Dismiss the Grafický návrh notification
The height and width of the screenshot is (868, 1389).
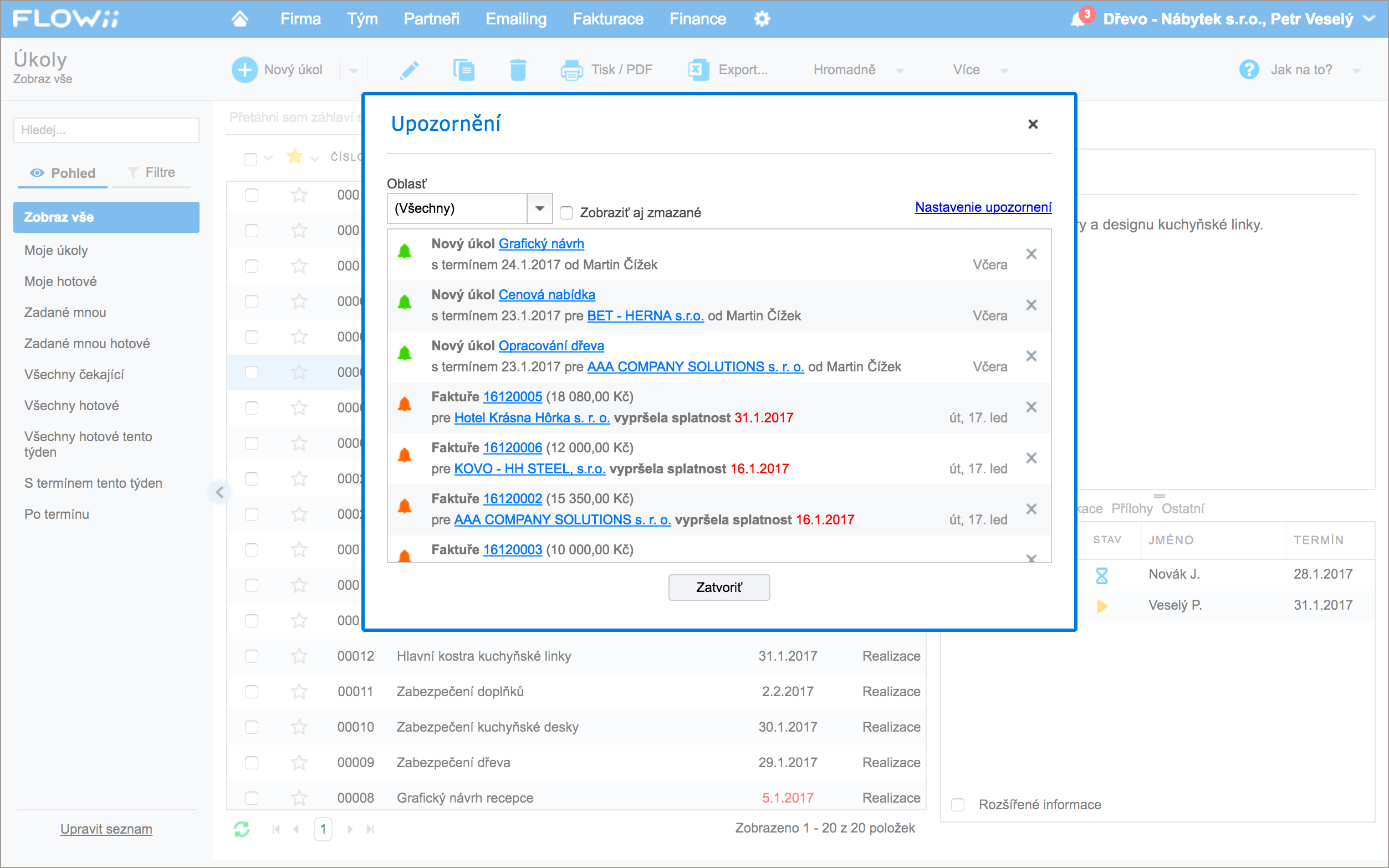coord(1031,254)
